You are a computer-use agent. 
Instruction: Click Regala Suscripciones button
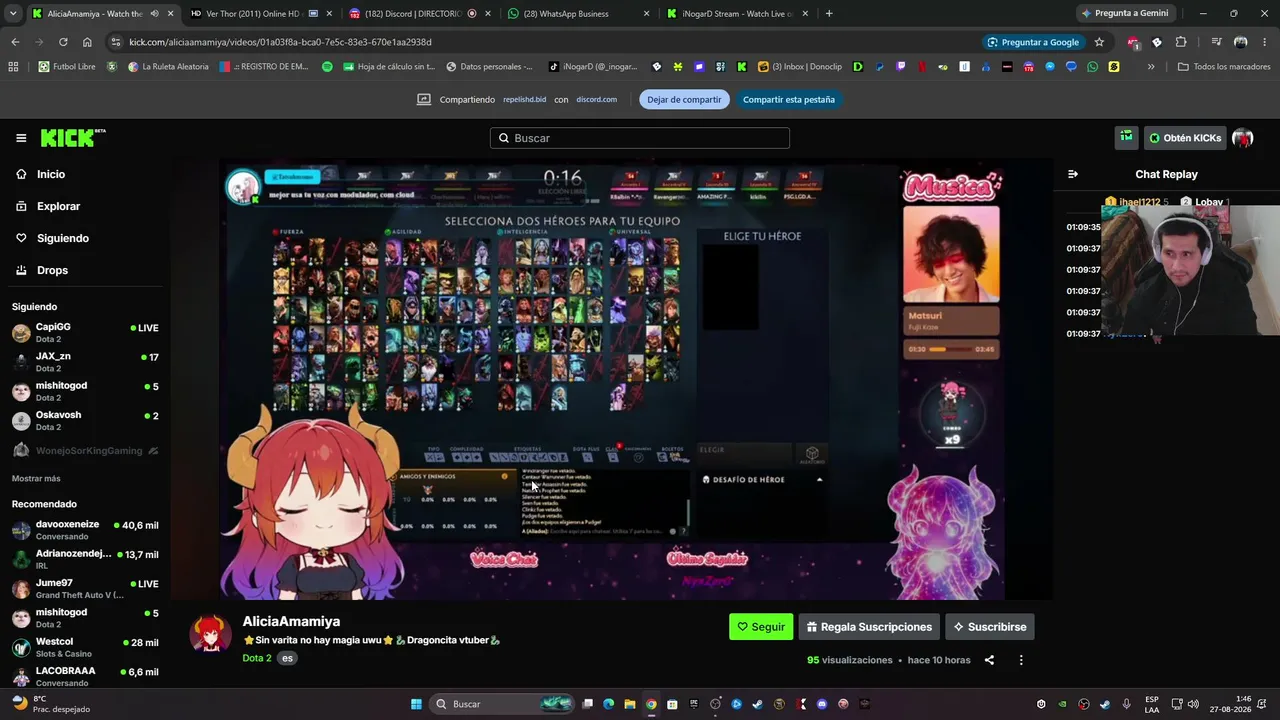pos(869,627)
